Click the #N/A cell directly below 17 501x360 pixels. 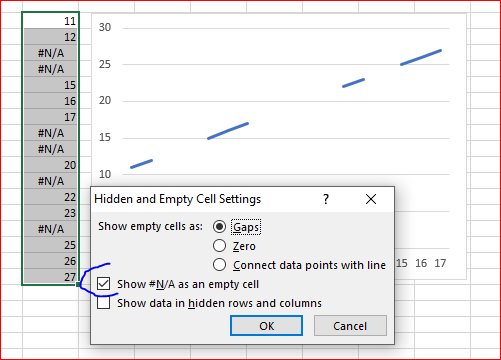pos(51,133)
